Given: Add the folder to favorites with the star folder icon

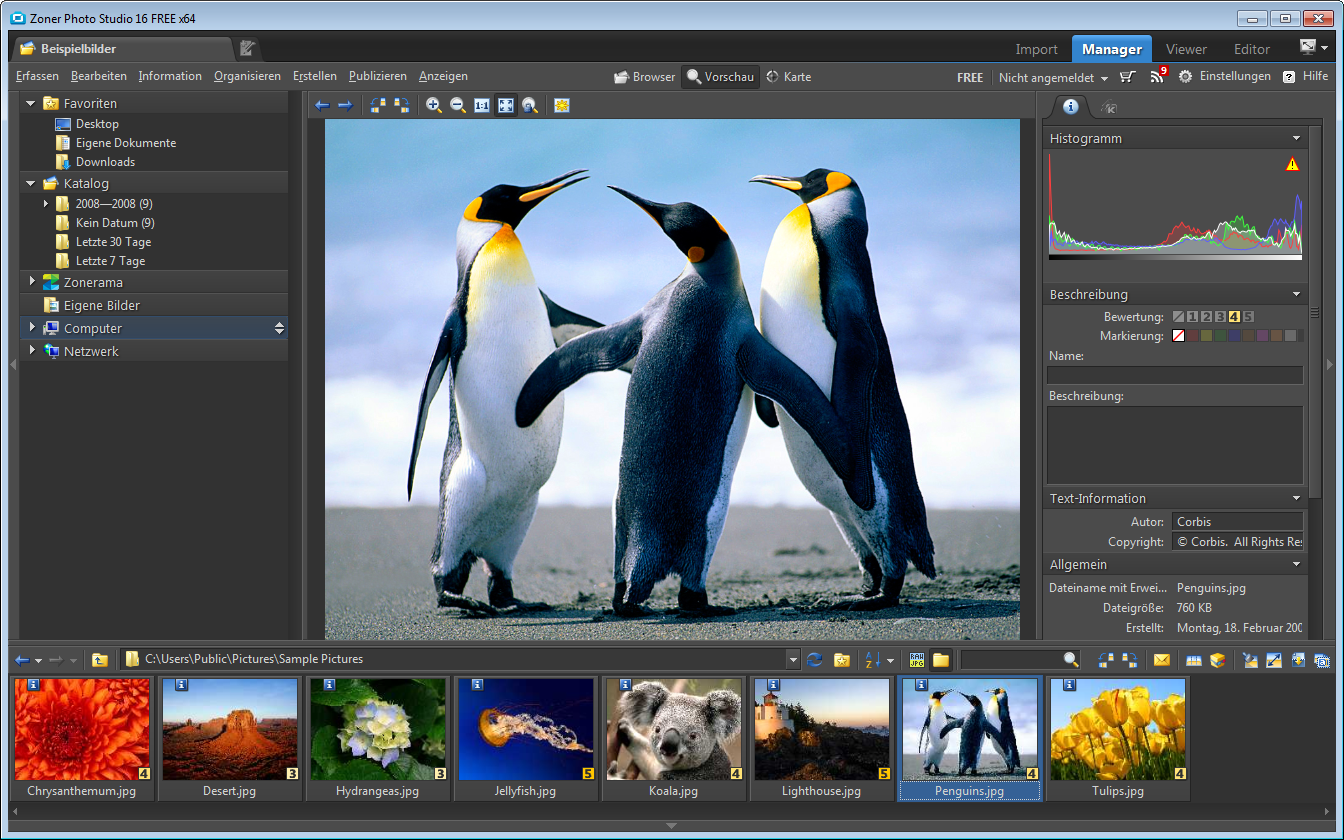Looking at the screenshot, I should point(842,659).
